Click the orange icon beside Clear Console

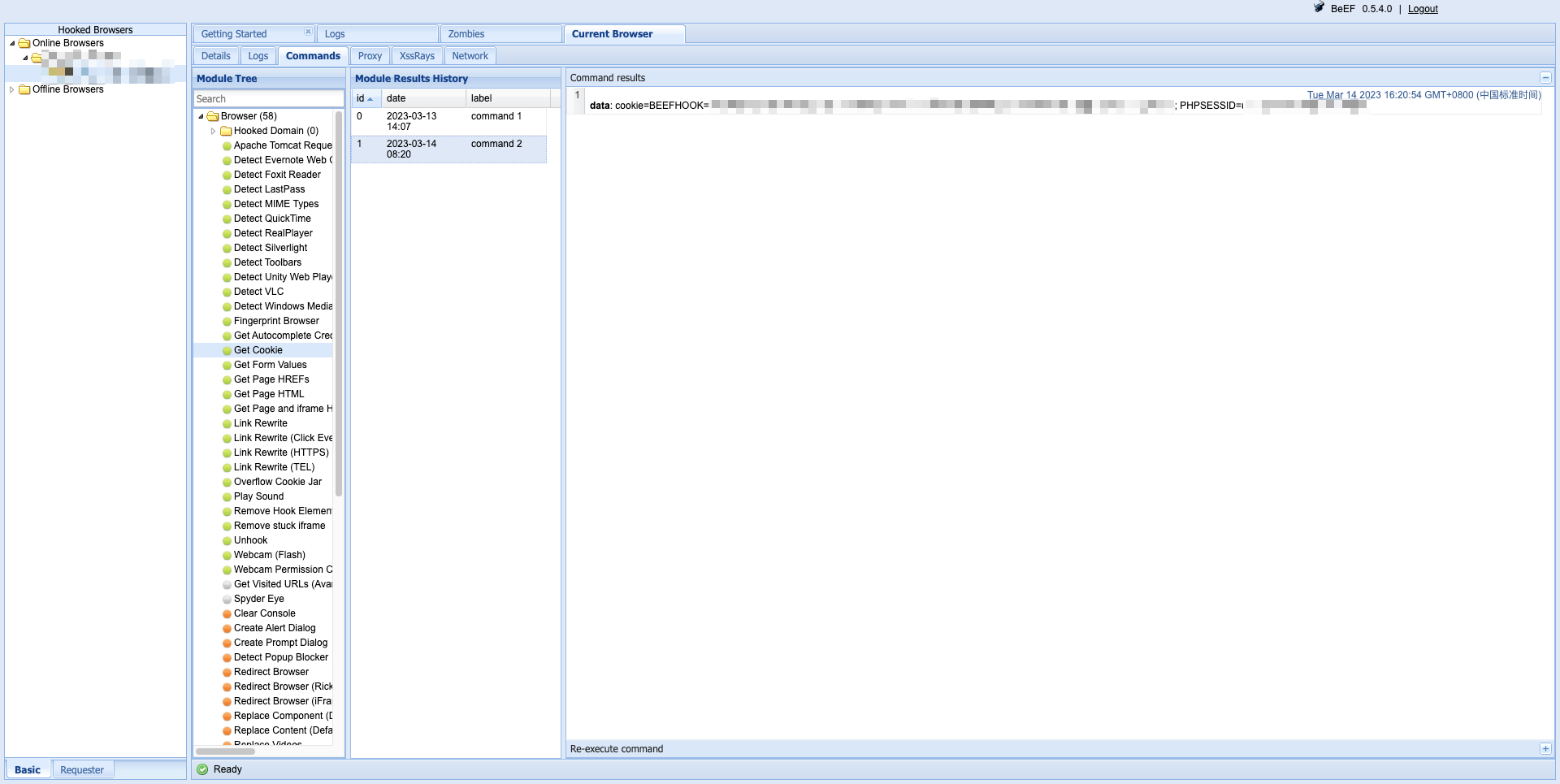point(227,614)
